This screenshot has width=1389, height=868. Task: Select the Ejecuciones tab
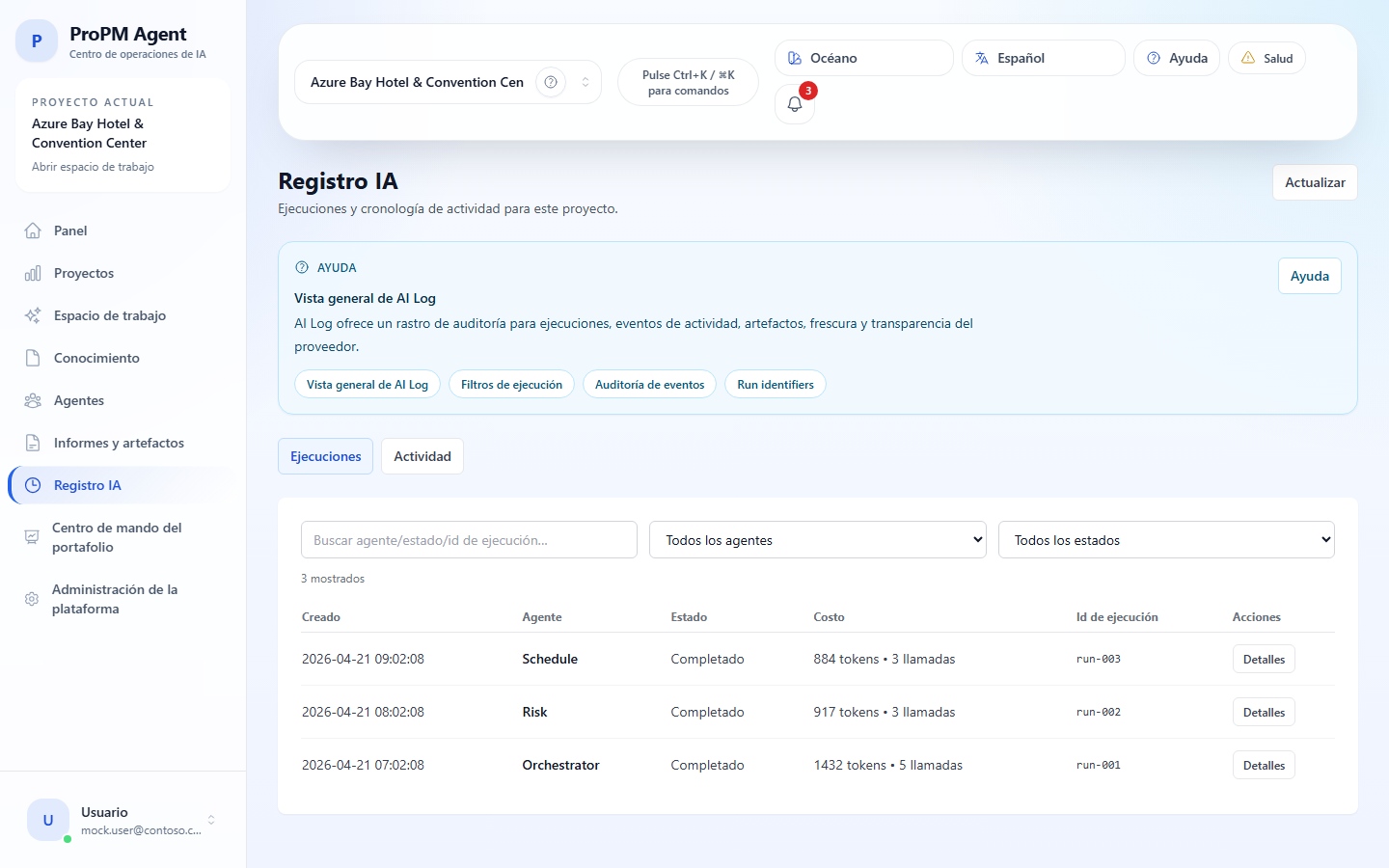point(325,455)
